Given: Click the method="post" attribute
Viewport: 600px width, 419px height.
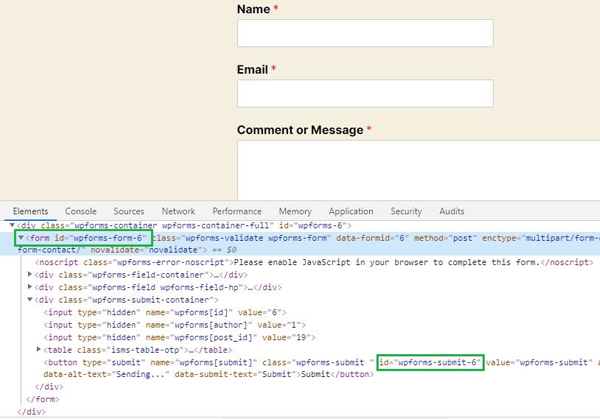Looking at the screenshot, I should pos(445,238).
